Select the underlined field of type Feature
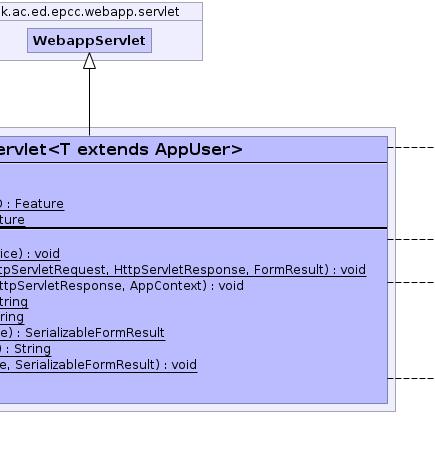The height and width of the screenshot is (449, 435). click(32, 204)
